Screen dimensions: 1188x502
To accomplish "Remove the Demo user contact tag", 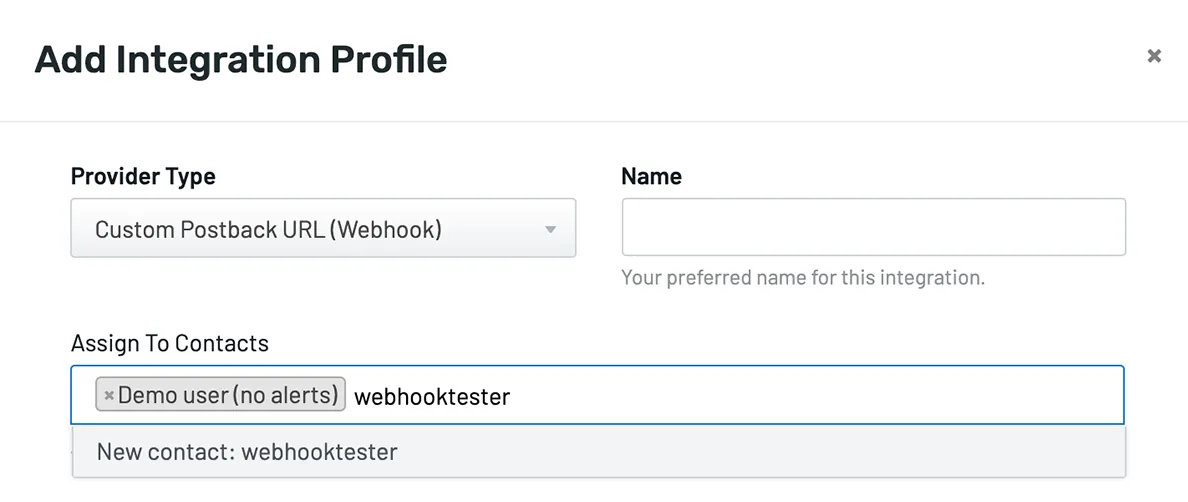I will [x=109, y=396].
